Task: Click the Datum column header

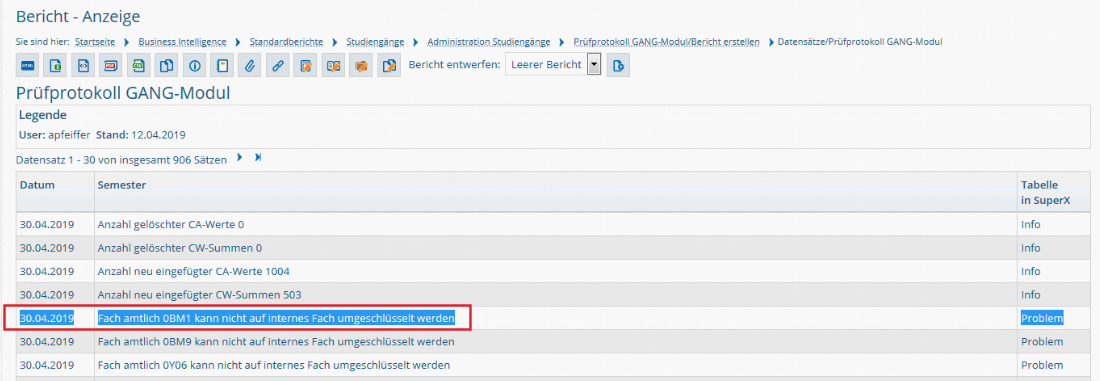Action: coord(56,191)
